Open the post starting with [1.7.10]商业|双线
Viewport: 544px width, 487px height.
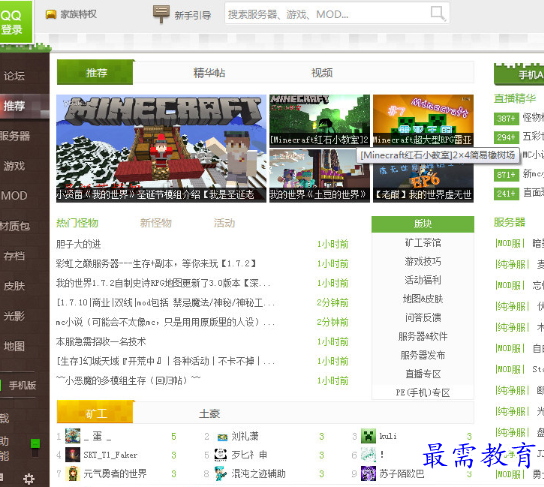point(165,303)
